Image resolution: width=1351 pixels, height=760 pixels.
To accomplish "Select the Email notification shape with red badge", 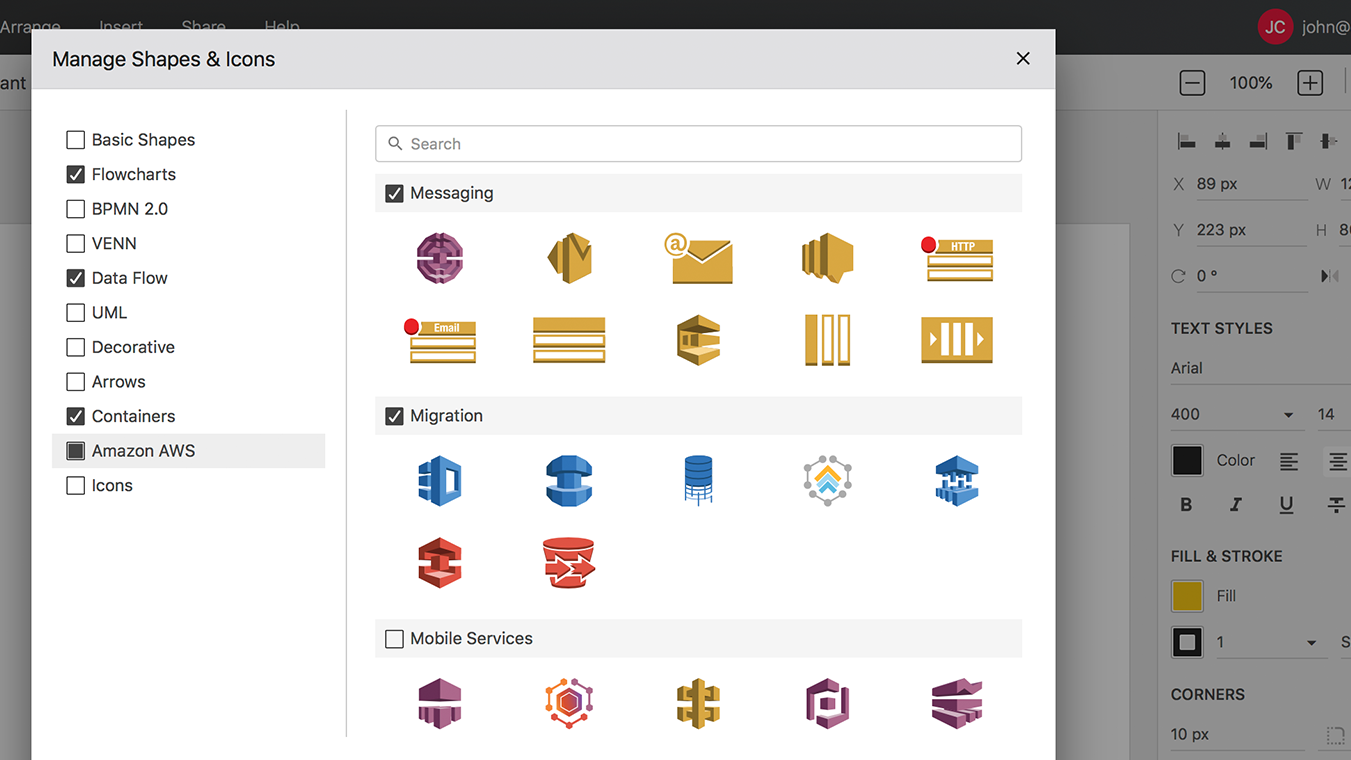I will (440, 340).
